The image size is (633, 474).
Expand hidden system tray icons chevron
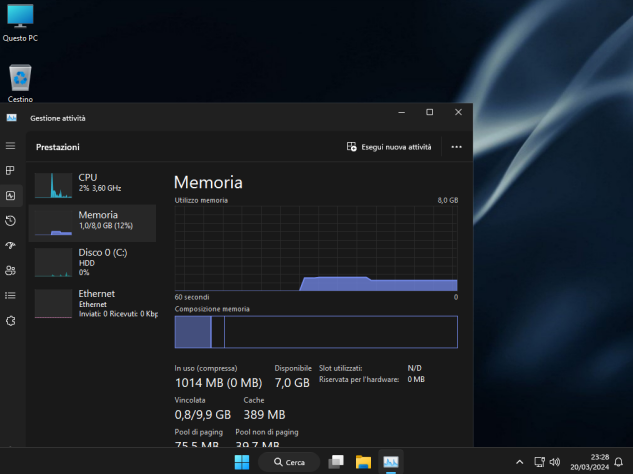point(520,462)
